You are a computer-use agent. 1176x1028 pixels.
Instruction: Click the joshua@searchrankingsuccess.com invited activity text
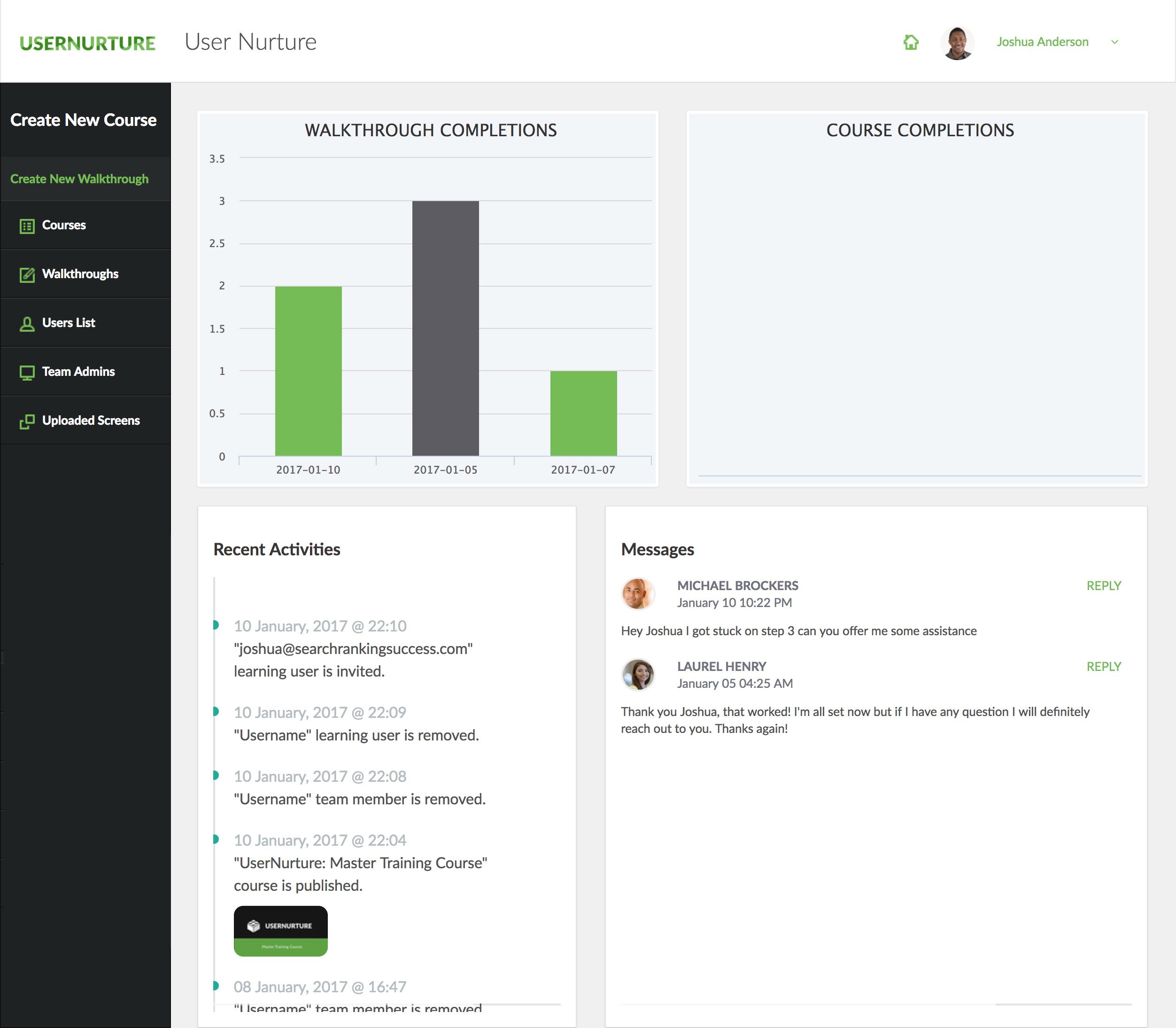coord(353,660)
